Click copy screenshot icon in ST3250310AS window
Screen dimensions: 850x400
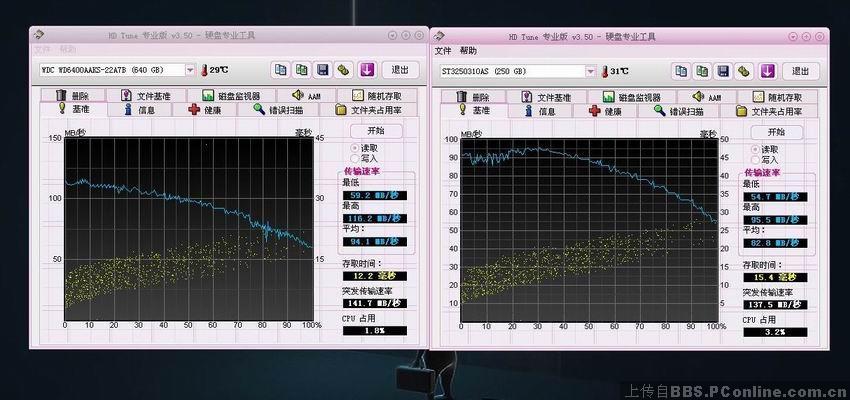tap(701, 71)
